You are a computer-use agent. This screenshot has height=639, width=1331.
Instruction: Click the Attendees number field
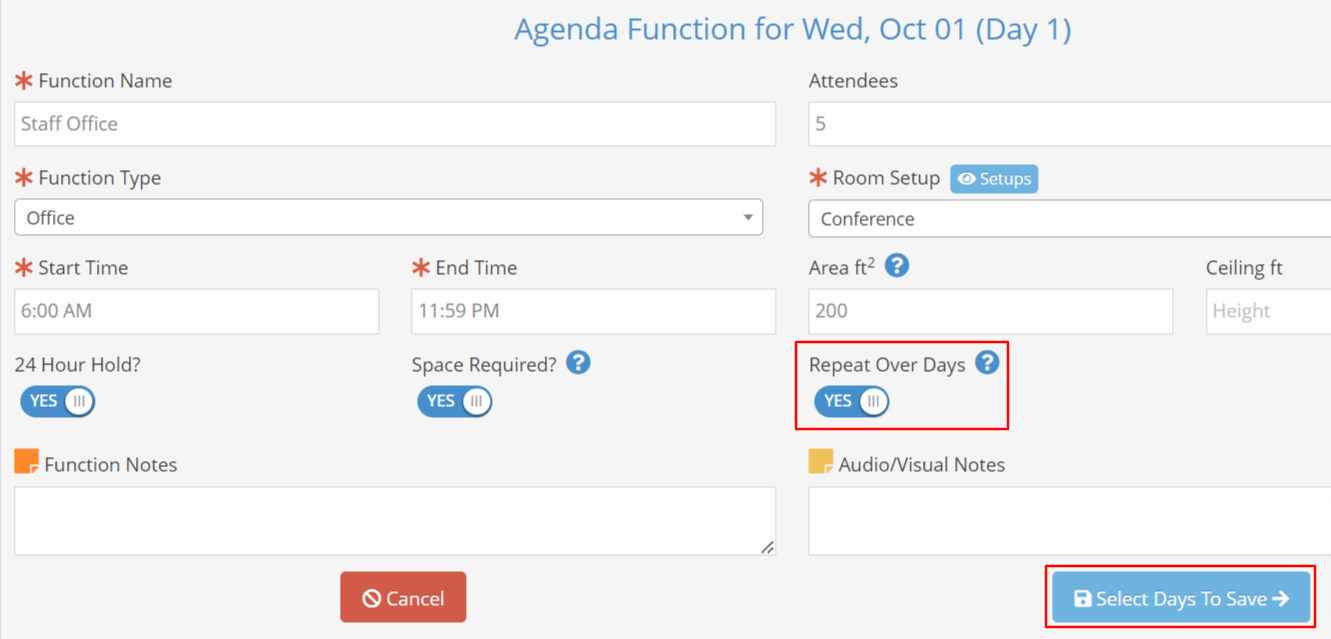(1070, 124)
